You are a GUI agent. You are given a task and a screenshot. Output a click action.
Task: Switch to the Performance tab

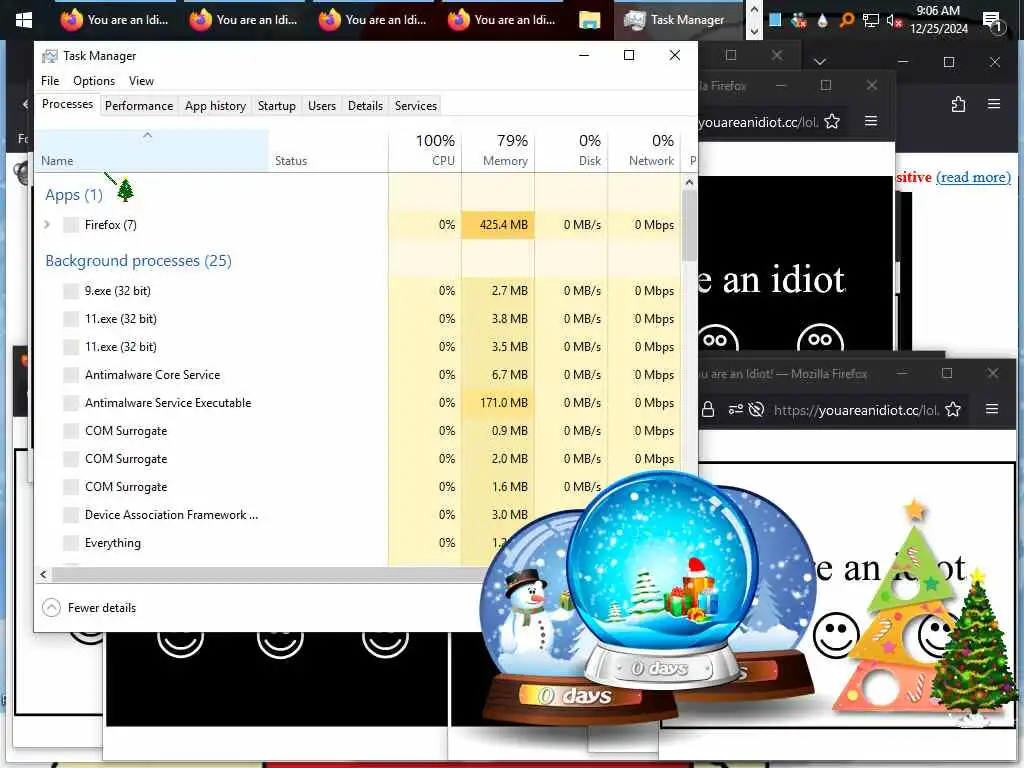[x=139, y=106]
